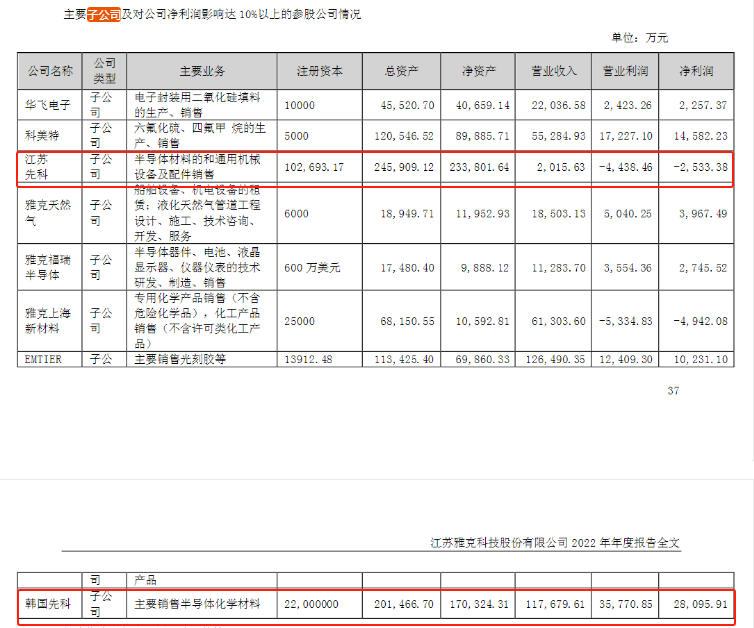Click EMTIER registered capital 13912.48
The width and height of the screenshot is (754, 628).
coord(308,359)
